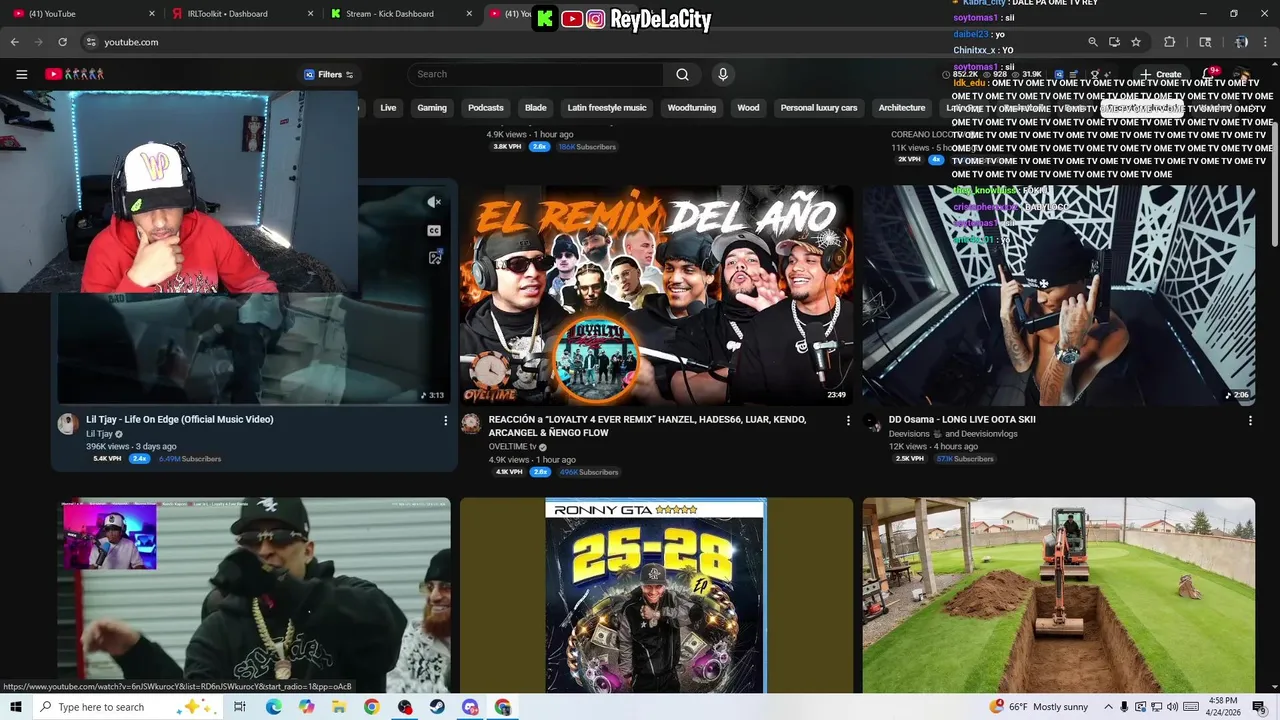Select the Personal luxury cars chip
Viewport: 1280px width, 720px height.
point(819,108)
